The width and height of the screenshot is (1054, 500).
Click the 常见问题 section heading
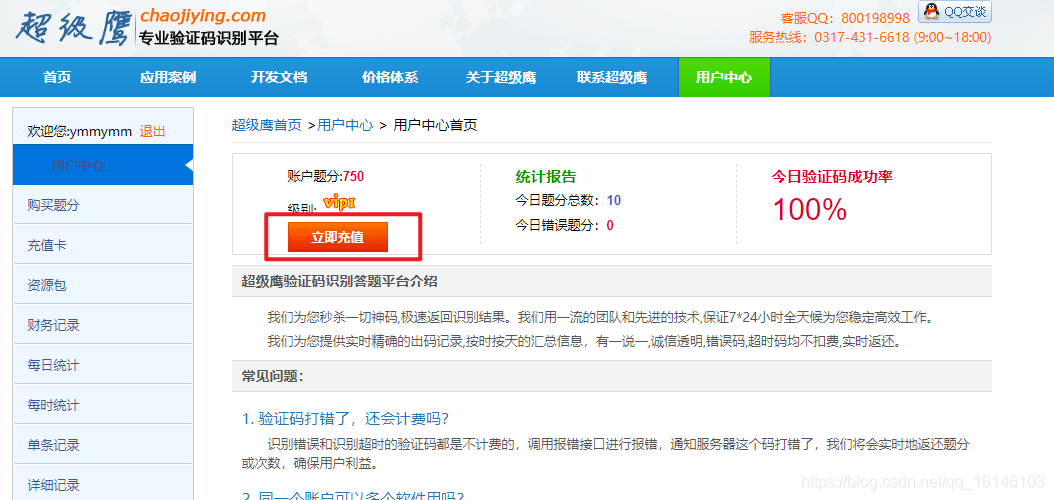pos(272,375)
